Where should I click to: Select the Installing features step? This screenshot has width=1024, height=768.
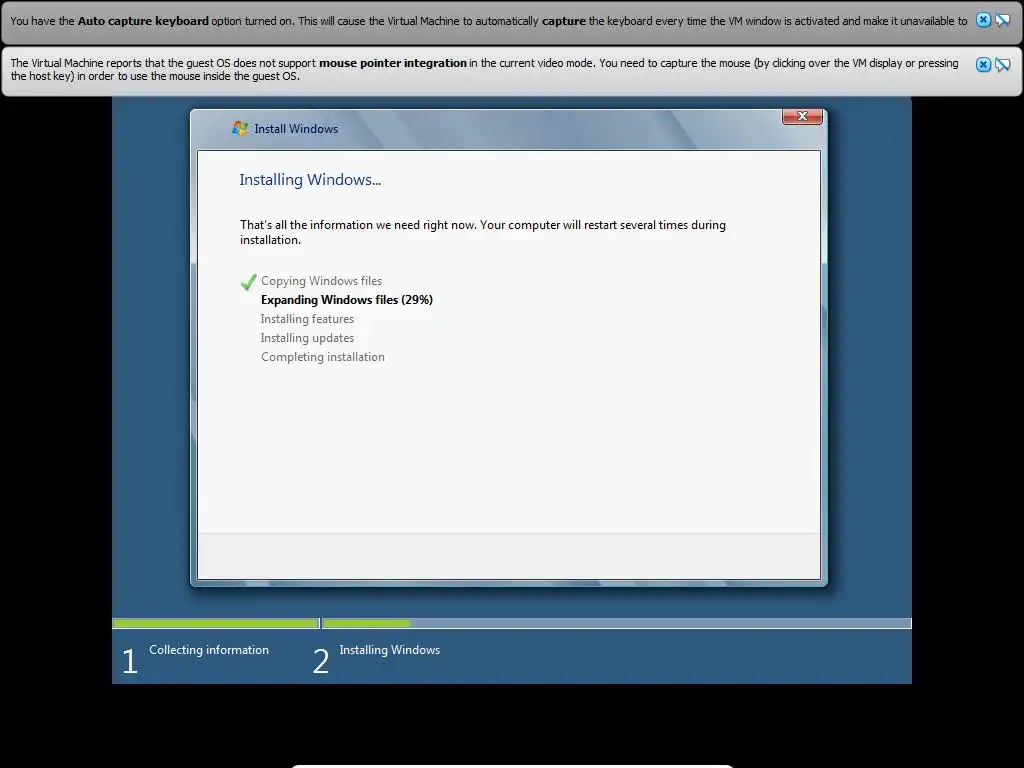pos(307,319)
